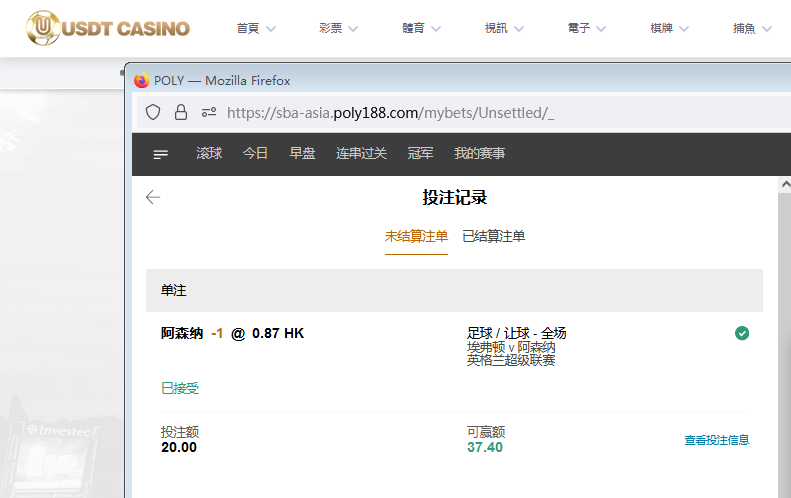Click the 单注 section header
Image resolution: width=791 pixels, height=498 pixels.
pos(454,290)
